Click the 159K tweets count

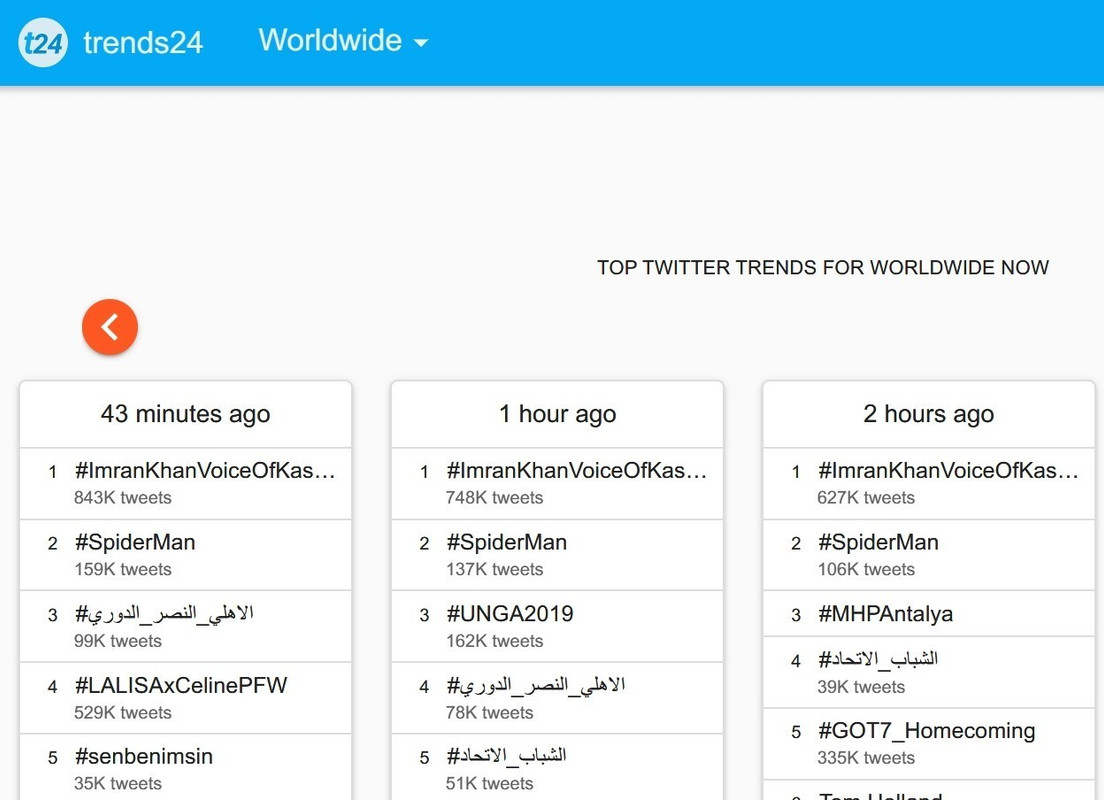coord(123,569)
